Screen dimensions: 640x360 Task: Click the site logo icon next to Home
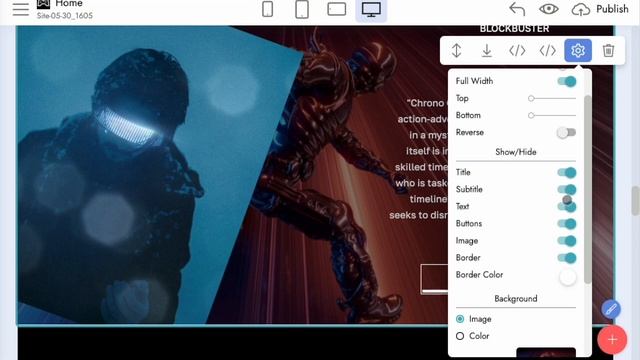click(x=43, y=4)
